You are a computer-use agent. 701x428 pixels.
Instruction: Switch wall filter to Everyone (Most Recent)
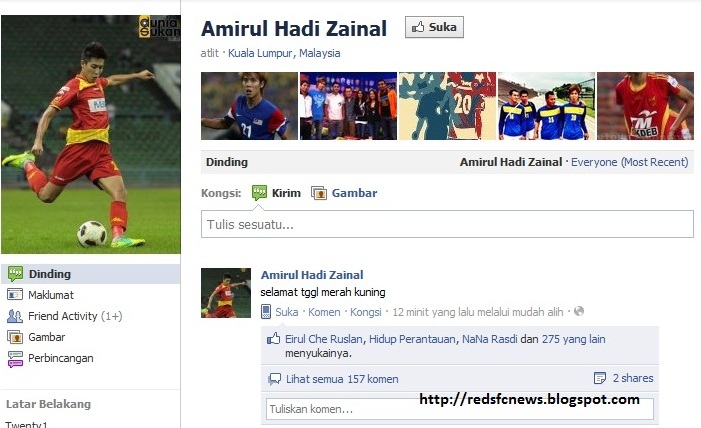click(x=629, y=162)
